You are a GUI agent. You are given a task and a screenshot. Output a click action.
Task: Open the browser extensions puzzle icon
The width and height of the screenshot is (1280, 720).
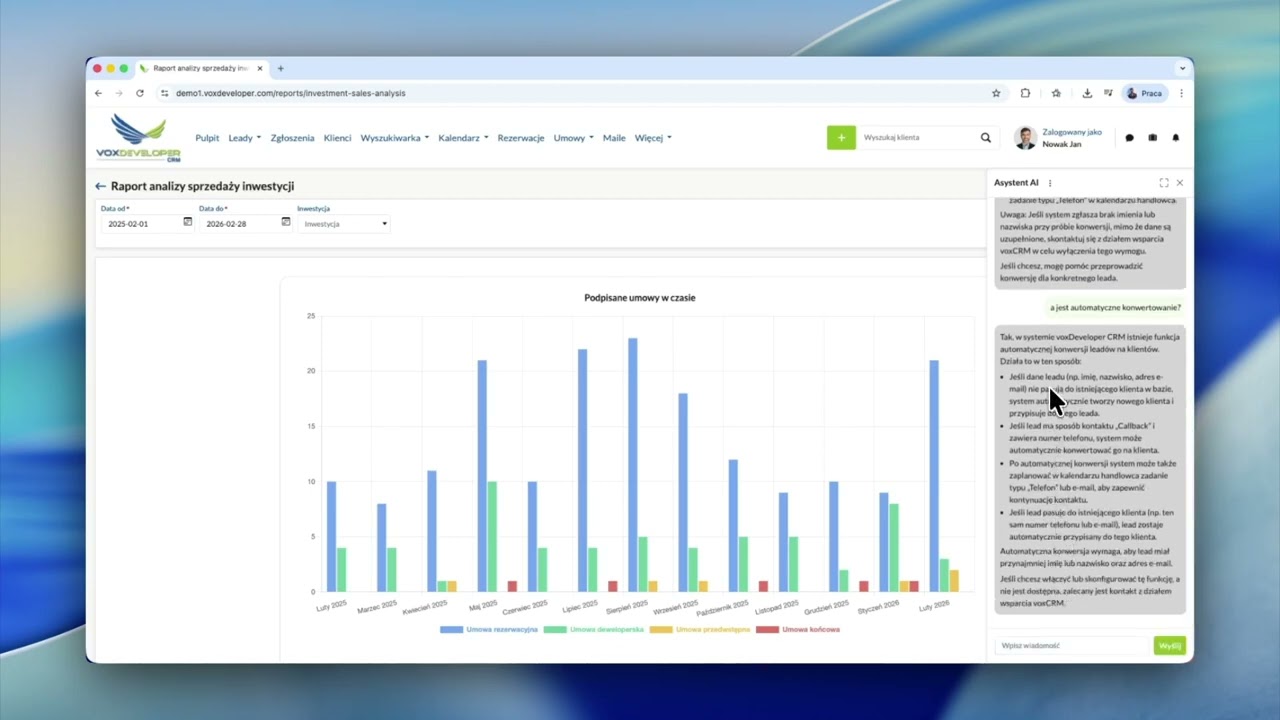(1025, 93)
